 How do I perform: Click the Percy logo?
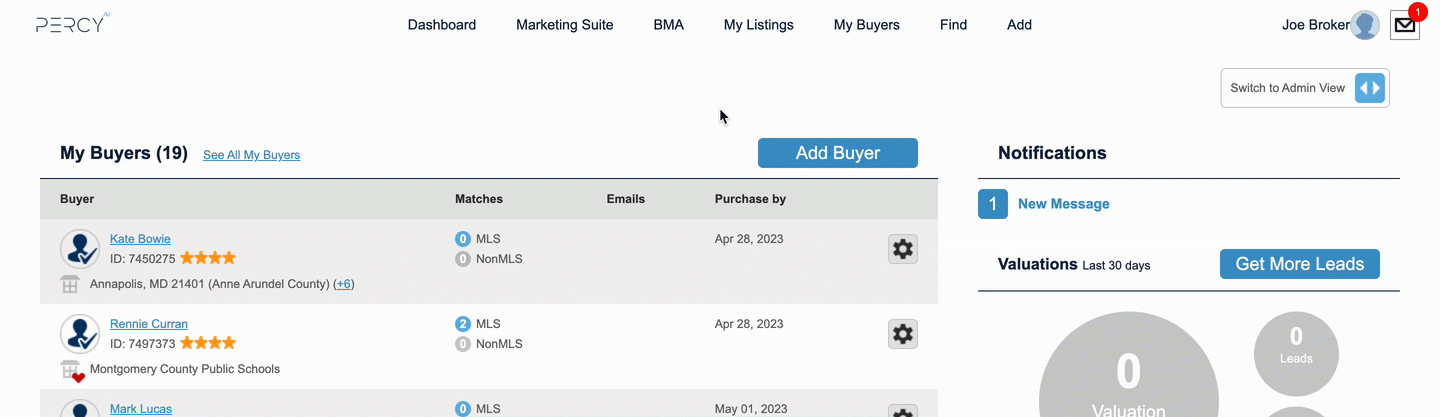[x=72, y=24]
